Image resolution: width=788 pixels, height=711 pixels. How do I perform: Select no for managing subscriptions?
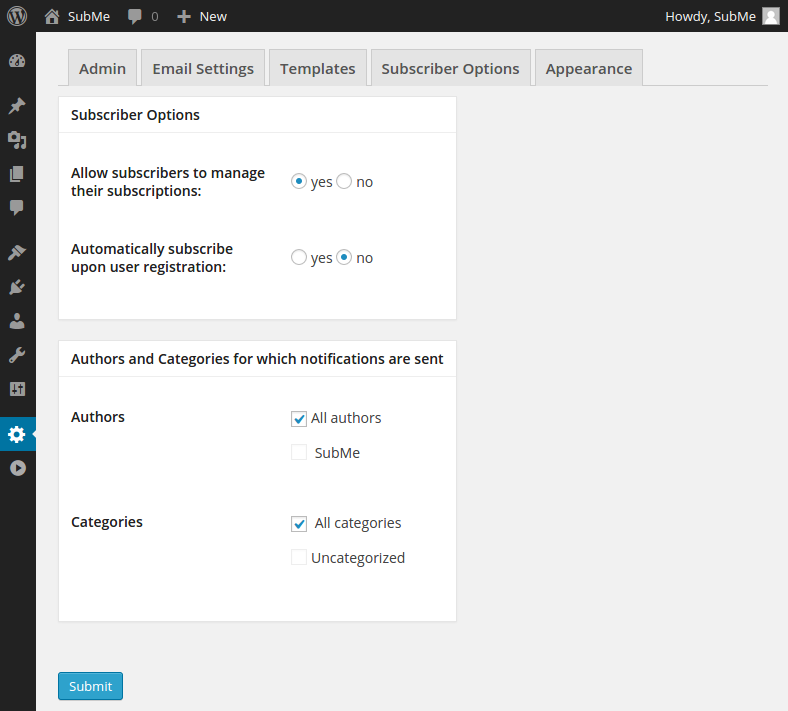click(x=344, y=181)
